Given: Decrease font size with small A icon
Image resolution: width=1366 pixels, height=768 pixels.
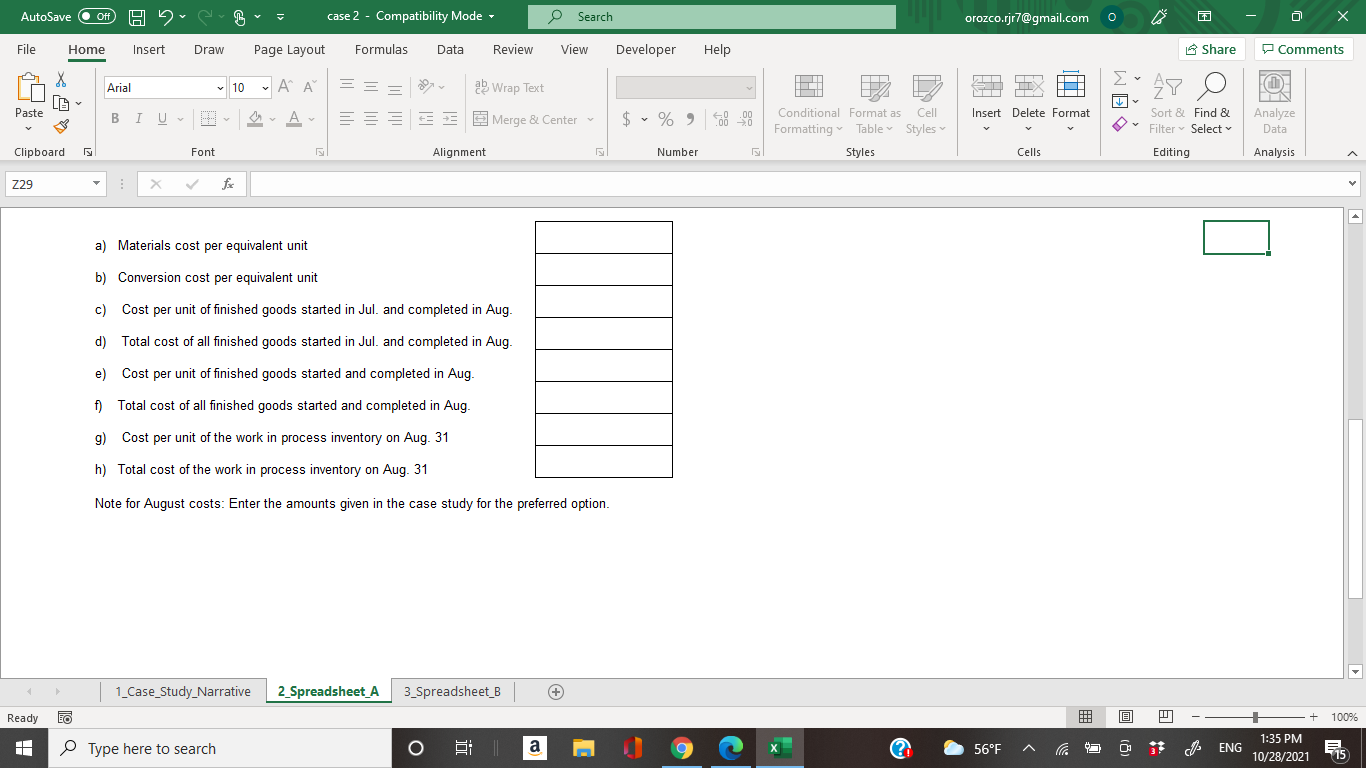Looking at the screenshot, I should point(308,88).
